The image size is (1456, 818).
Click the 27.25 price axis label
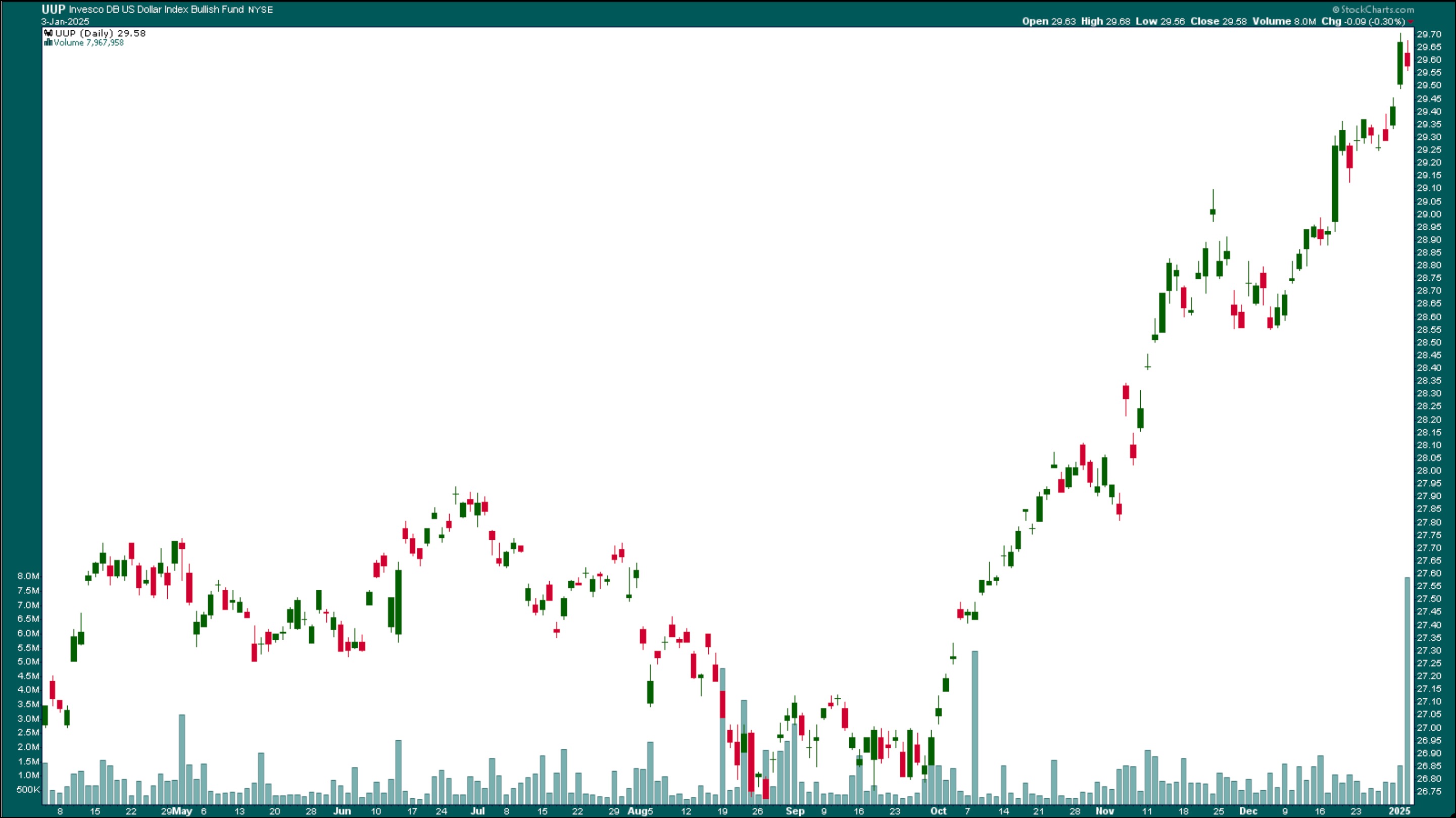[1428, 663]
